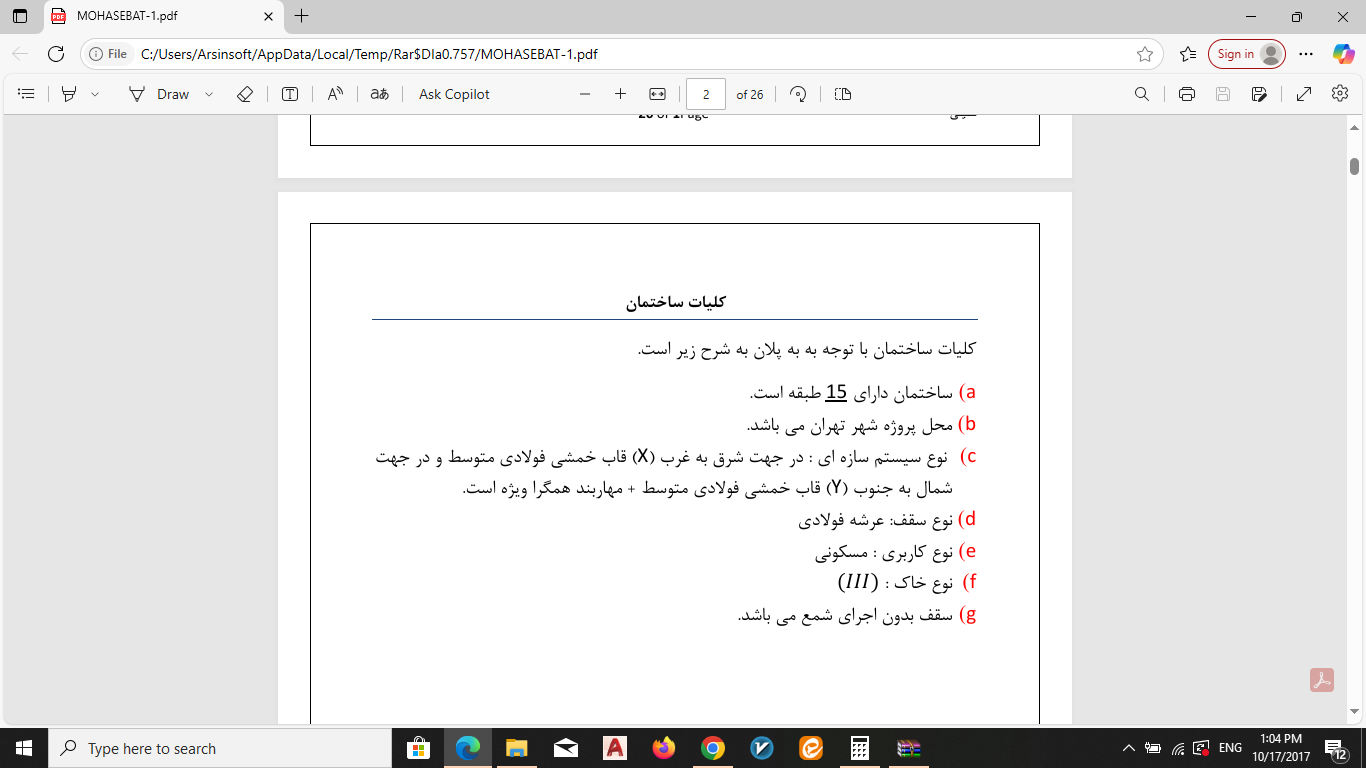Click the Type here to search box

[x=219, y=748]
